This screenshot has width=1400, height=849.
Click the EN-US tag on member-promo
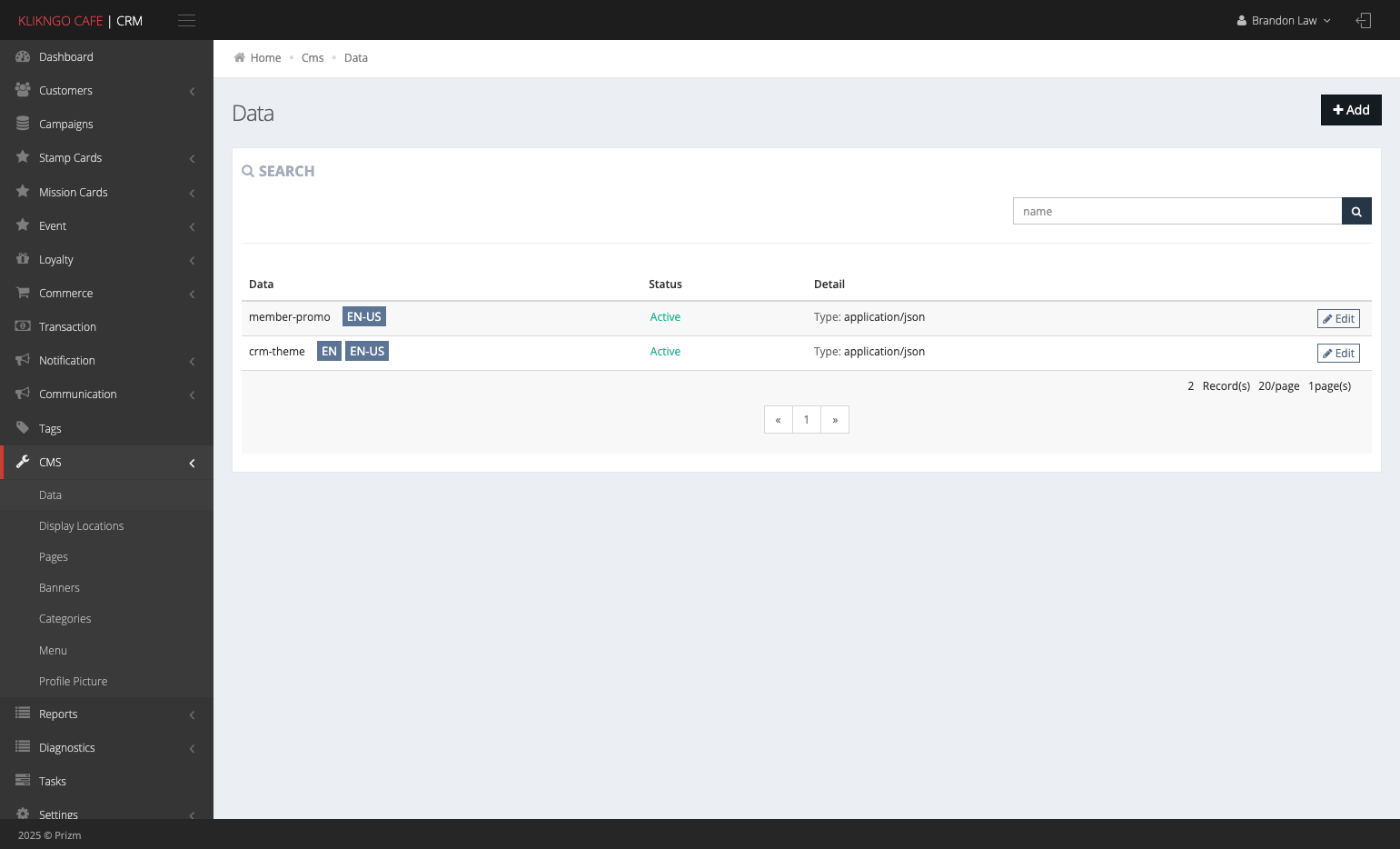point(364,316)
